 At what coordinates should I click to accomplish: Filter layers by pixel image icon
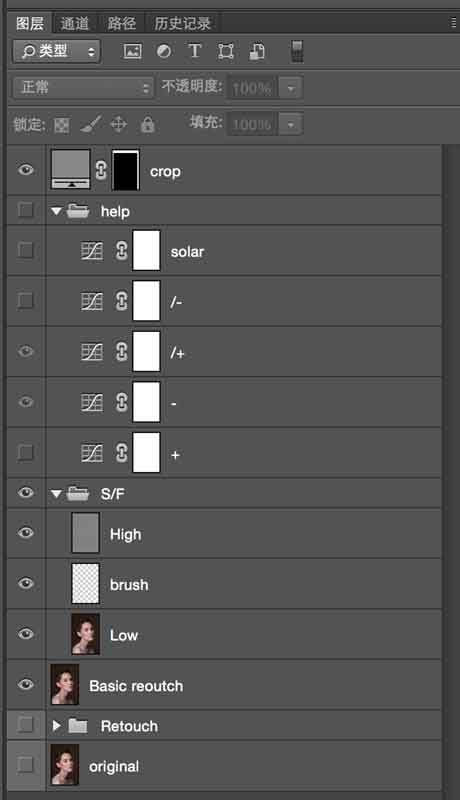click(133, 51)
